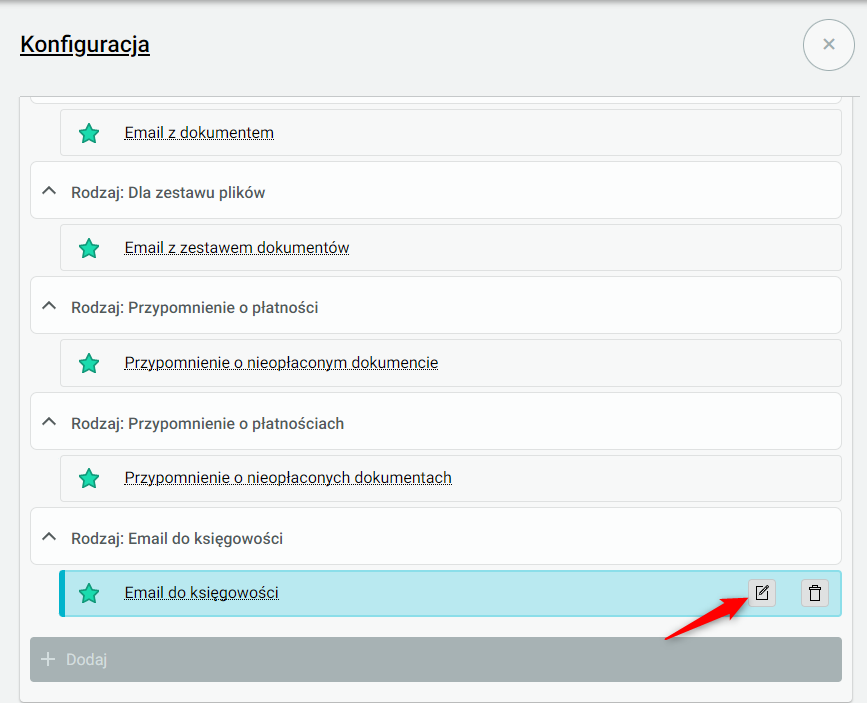867x703 pixels.
Task: Open Przypomnienie o nieopłaconych dokumentach link
Action: click(x=288, y=478)
